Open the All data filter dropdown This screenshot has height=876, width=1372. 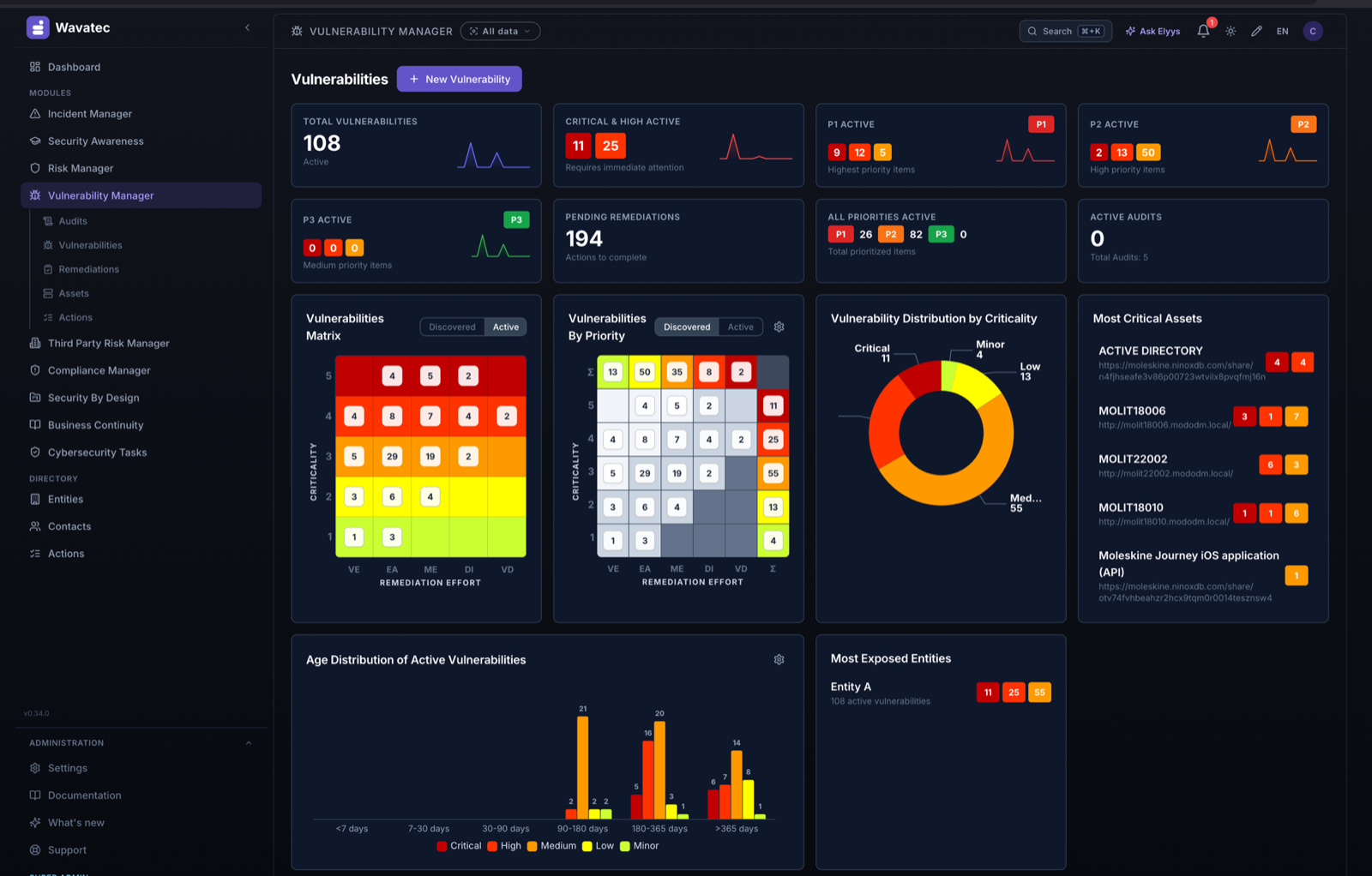[500, 31]
